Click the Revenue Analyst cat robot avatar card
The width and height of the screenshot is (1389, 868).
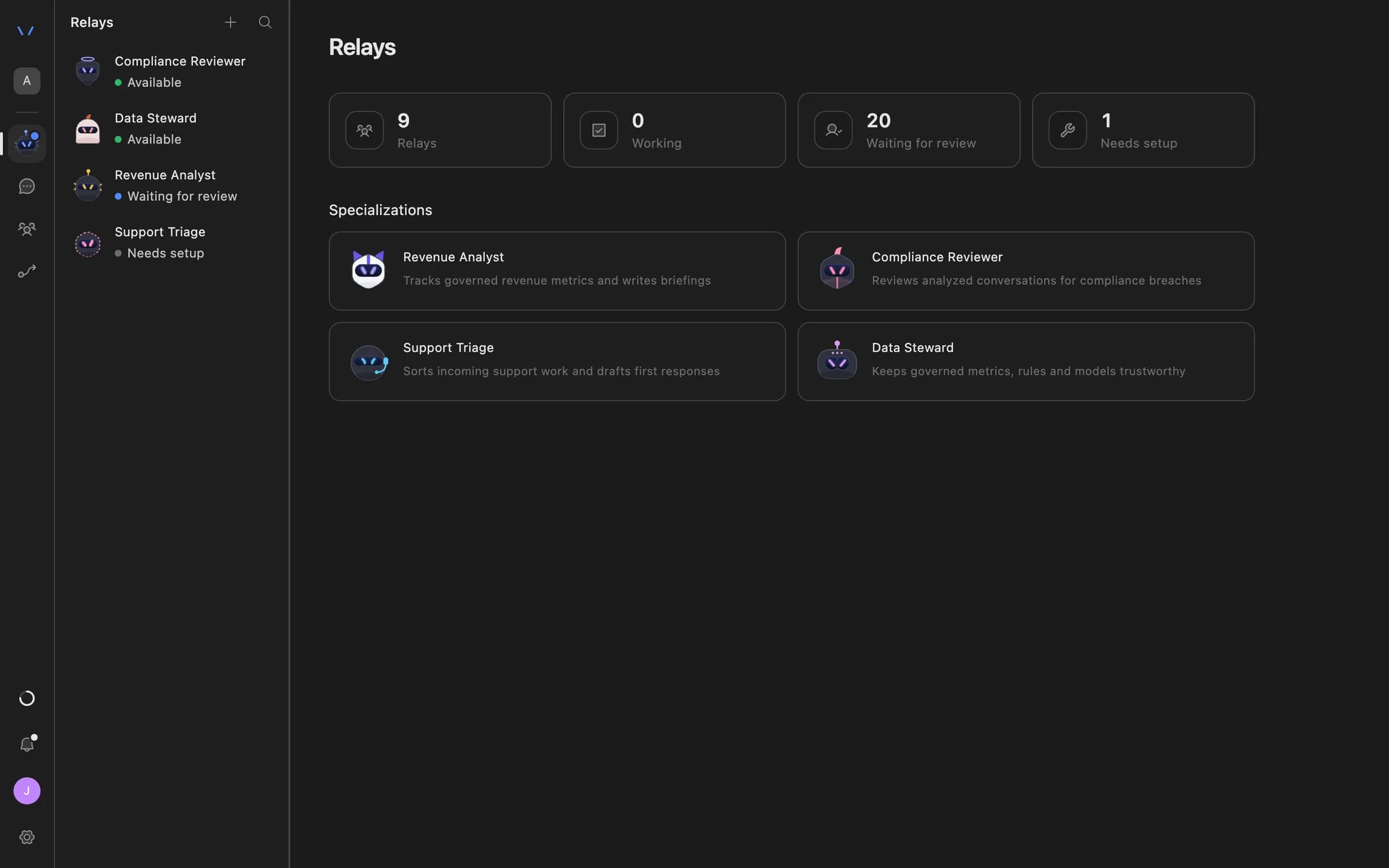click(x=368, y=269)
